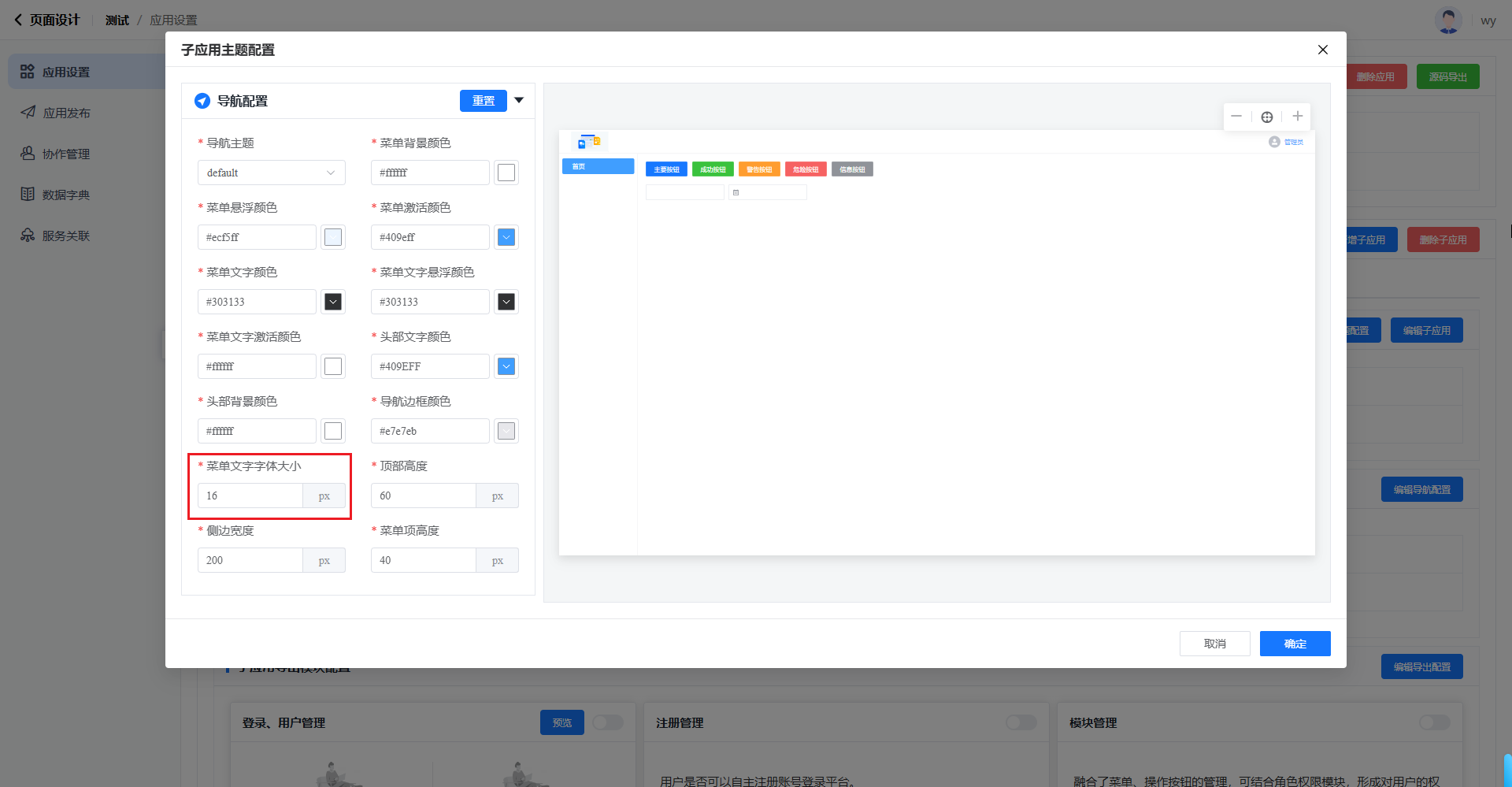Enable the 注册管理 switch
Screen dimensions: 1512x787
[1021, 722]
